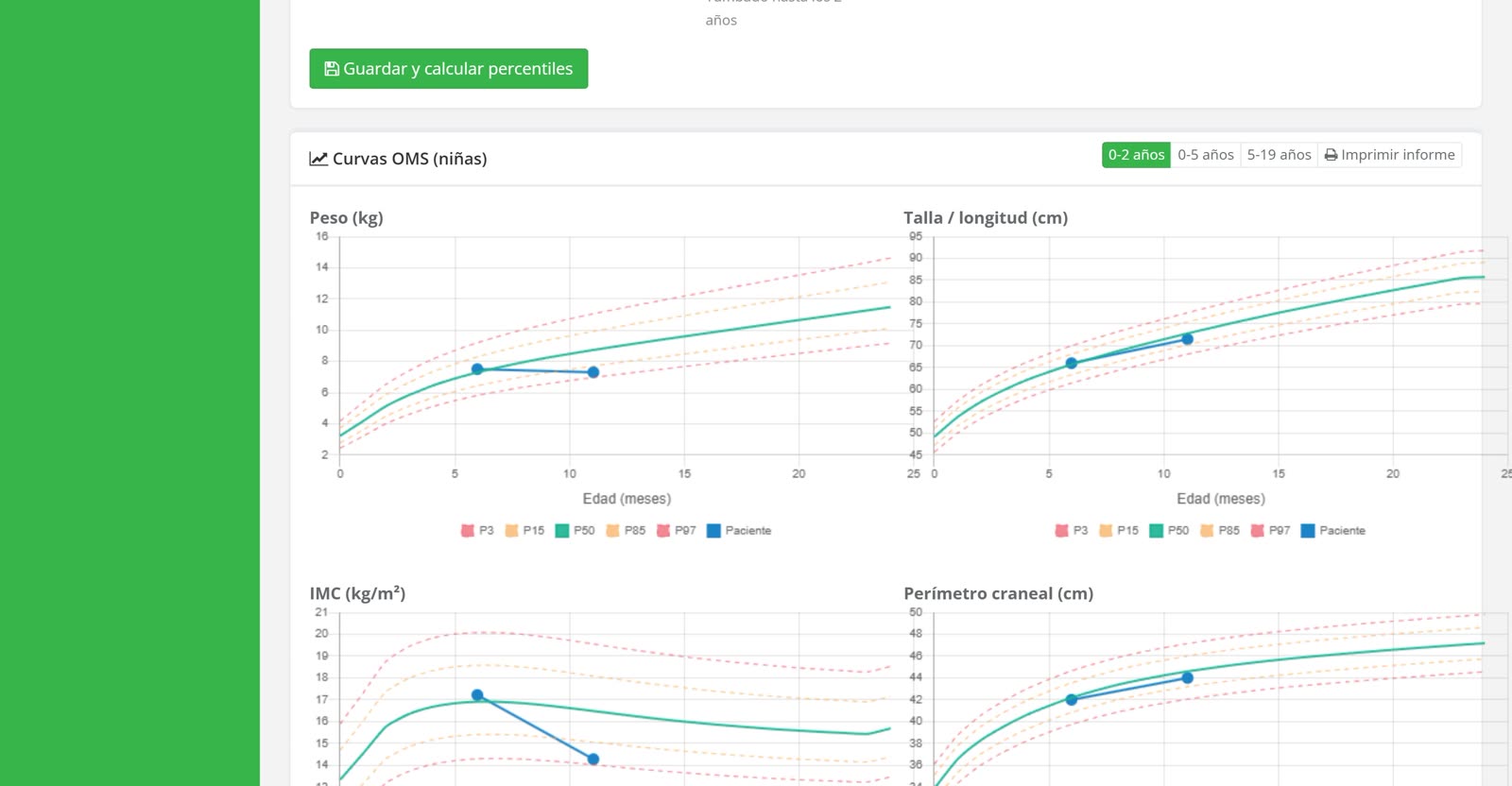Select the 0-2 años tab
Screen dimensions: 1512x786
point(1136,155)
